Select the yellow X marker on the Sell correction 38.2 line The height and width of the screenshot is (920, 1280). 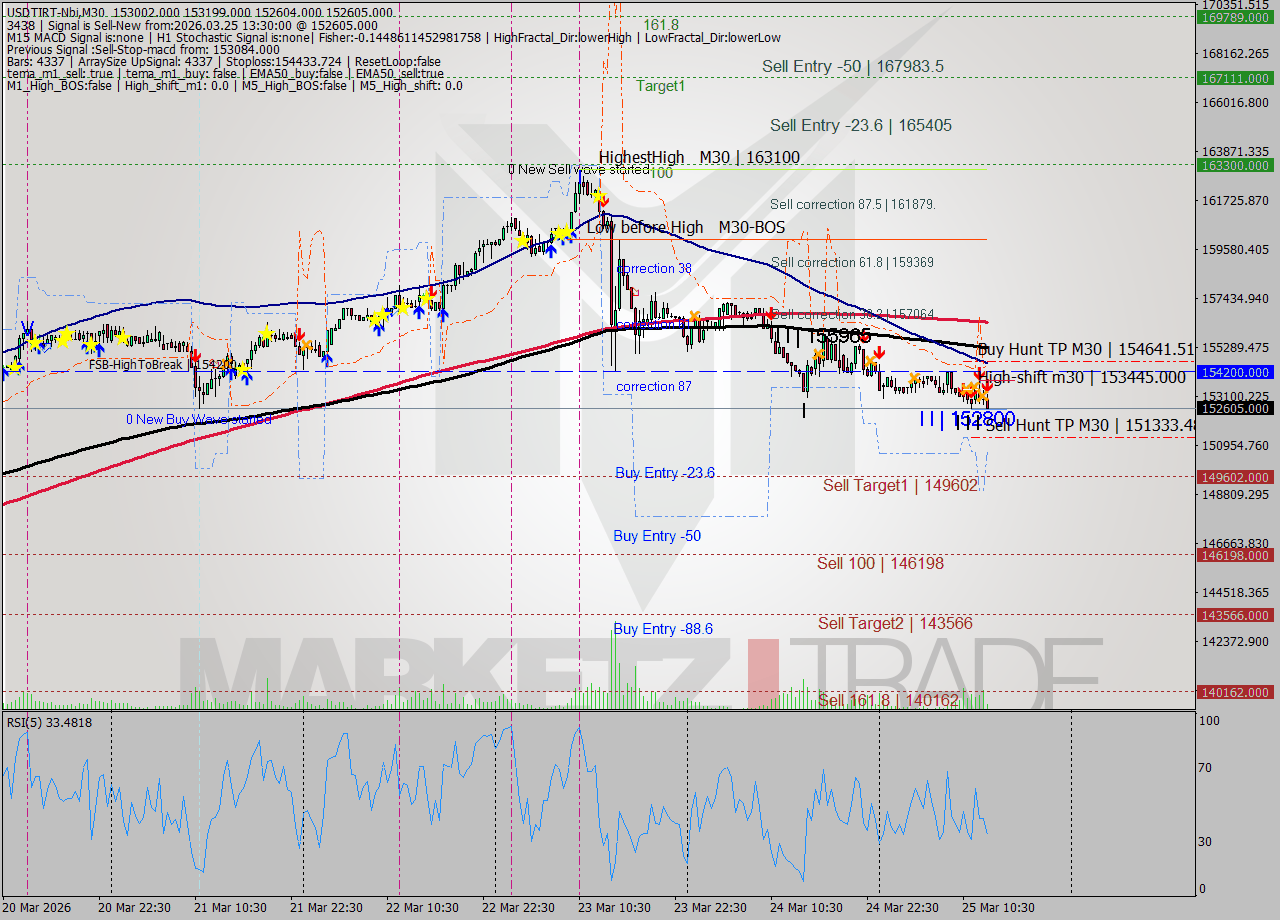(693, 316)
